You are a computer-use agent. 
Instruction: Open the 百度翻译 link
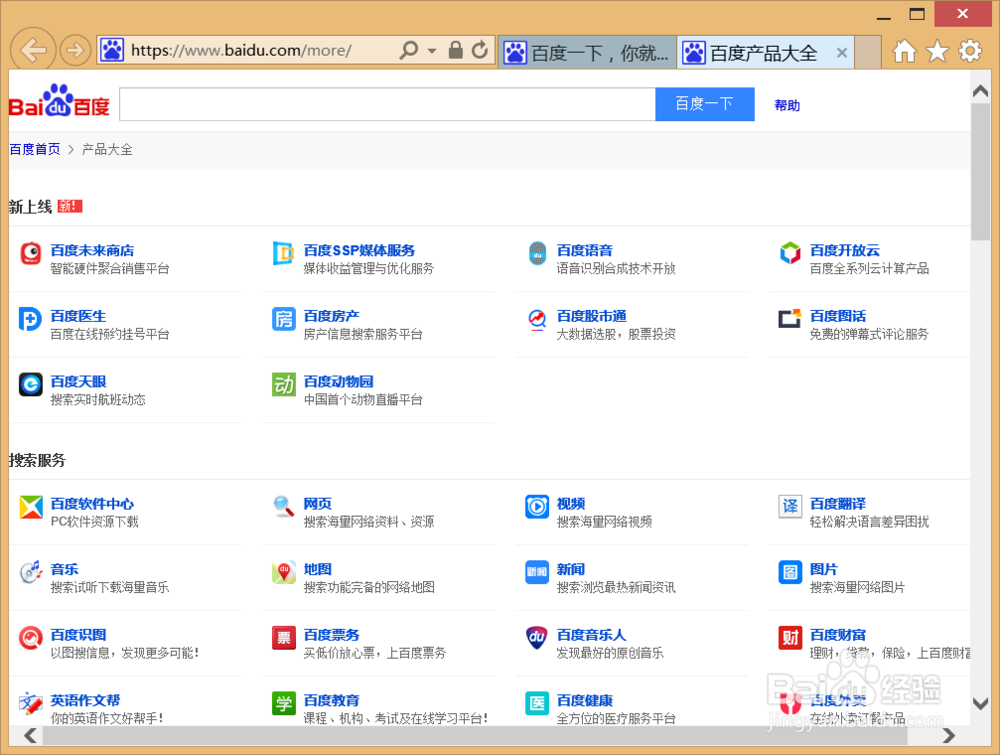[837, 504]
